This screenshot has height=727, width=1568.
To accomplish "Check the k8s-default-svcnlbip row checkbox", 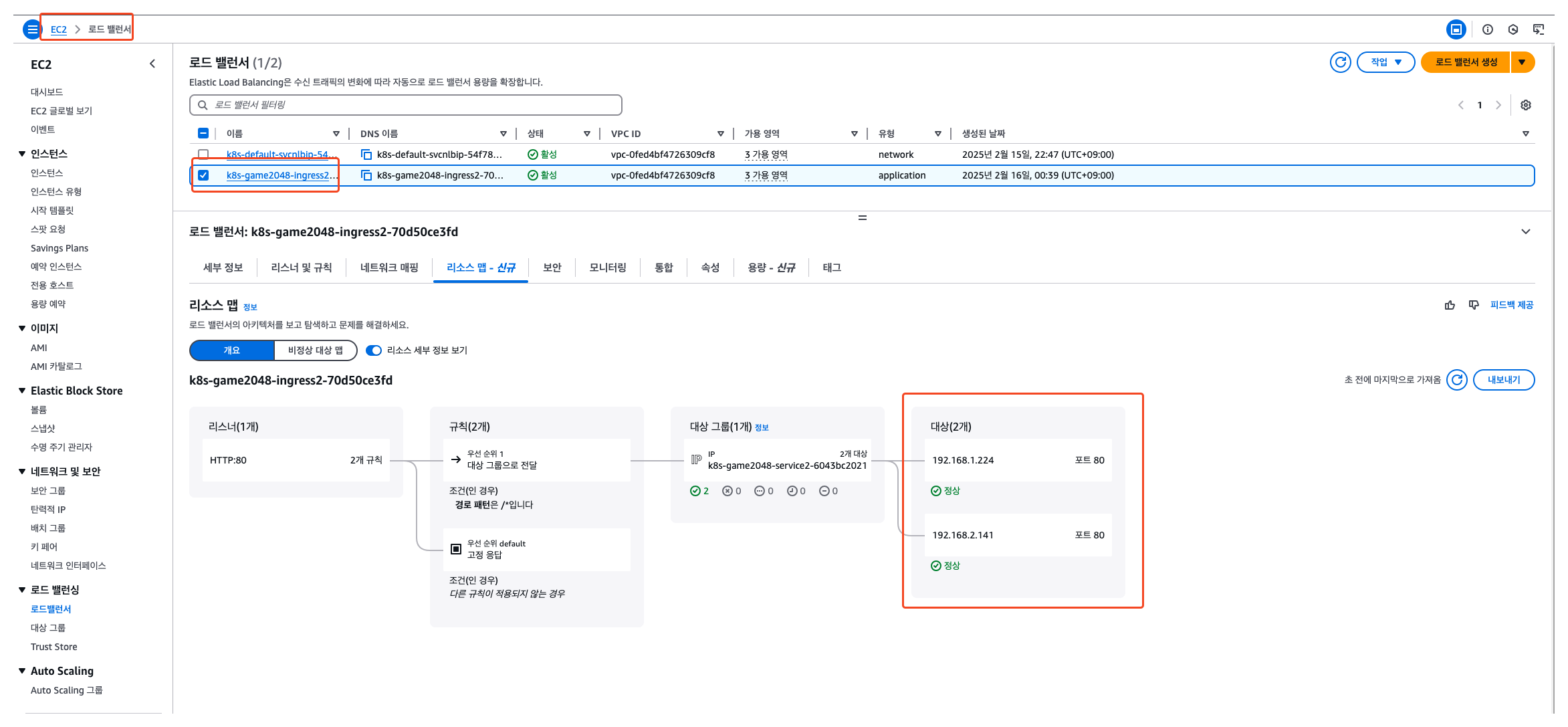I will pyautogui.click(x=203, y=154).
